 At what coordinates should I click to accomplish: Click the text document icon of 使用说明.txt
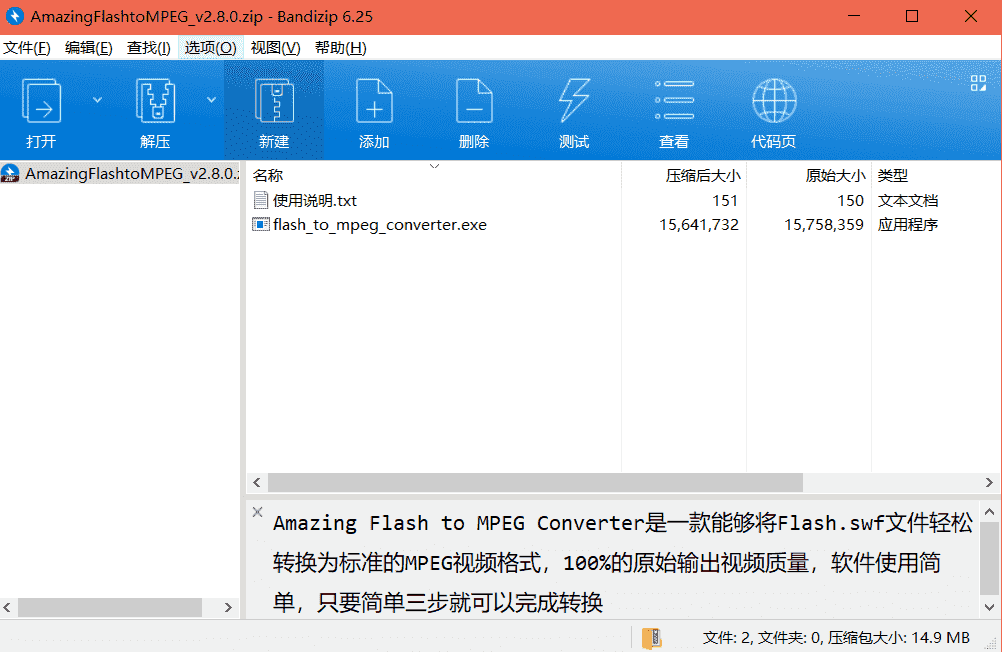[261, 201]
